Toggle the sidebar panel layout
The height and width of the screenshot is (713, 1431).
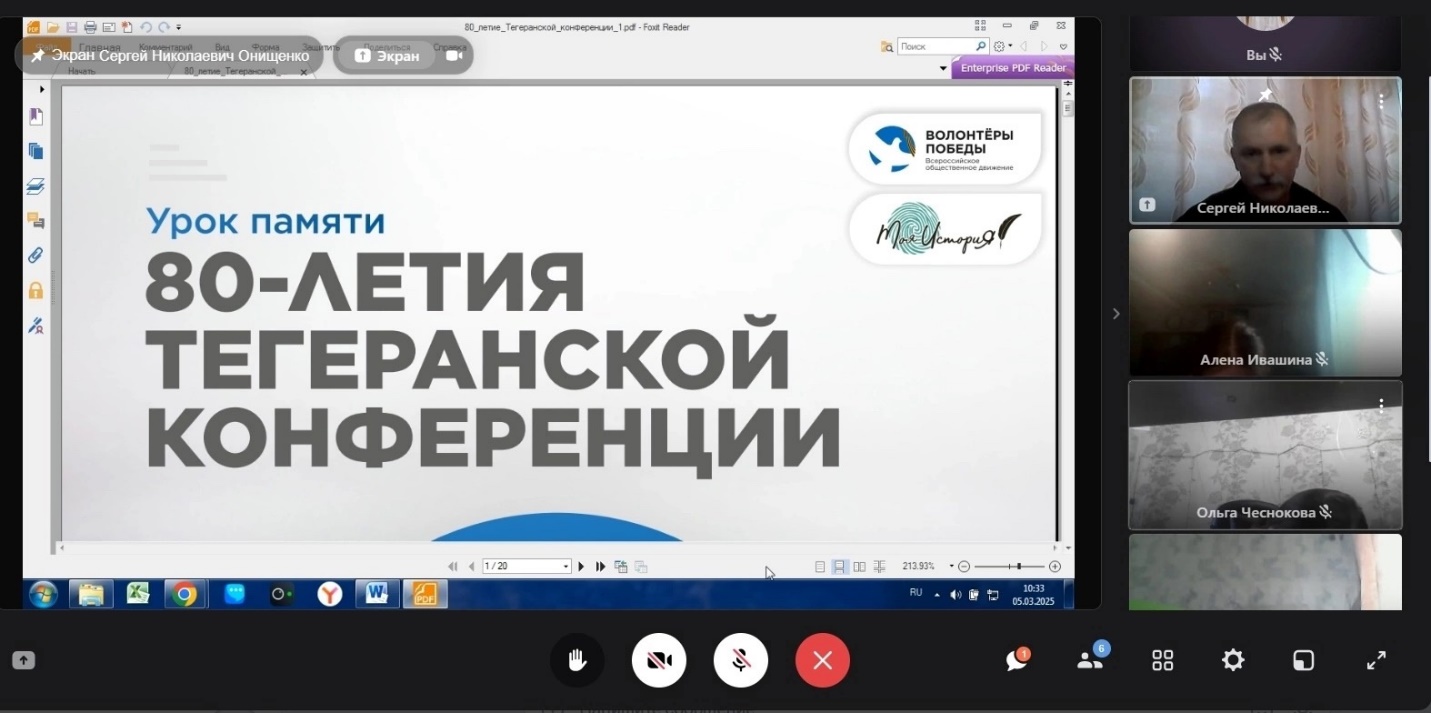pos(1304,660)
